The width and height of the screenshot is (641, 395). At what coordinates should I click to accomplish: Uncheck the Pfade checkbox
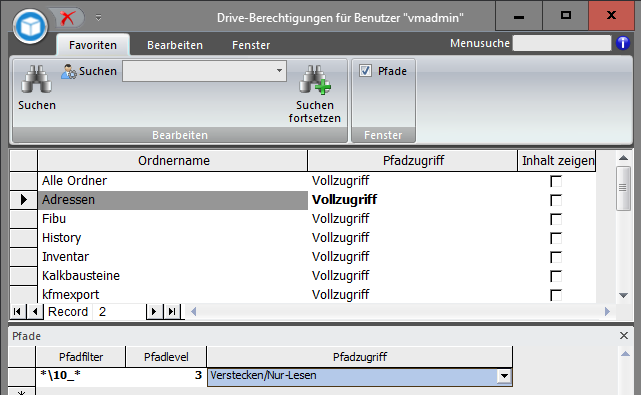click(x=365, y=71)
